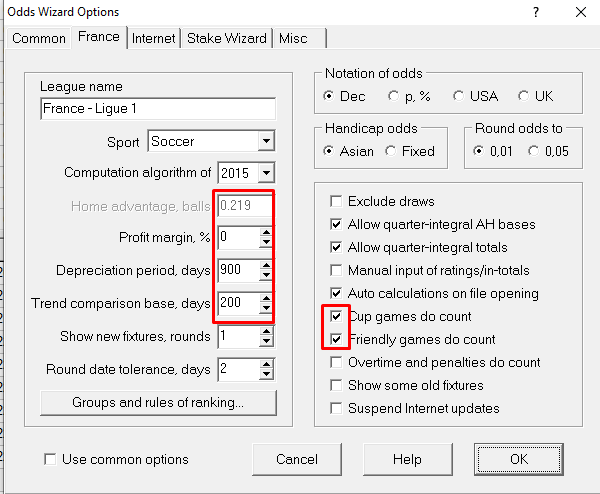Open the Misc tab
This screenshot has height=494, width=600.
point(295,38)
